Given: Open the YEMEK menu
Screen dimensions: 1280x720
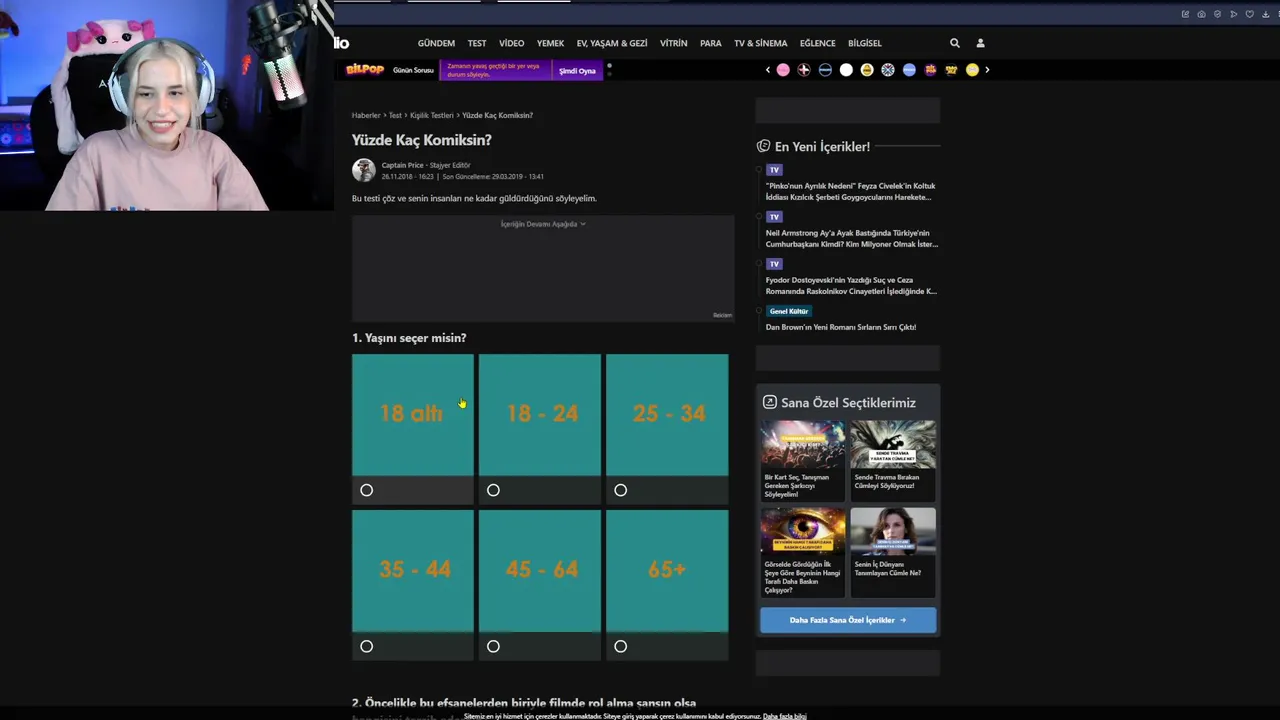Looking at the screenshot, I should 550,43.
